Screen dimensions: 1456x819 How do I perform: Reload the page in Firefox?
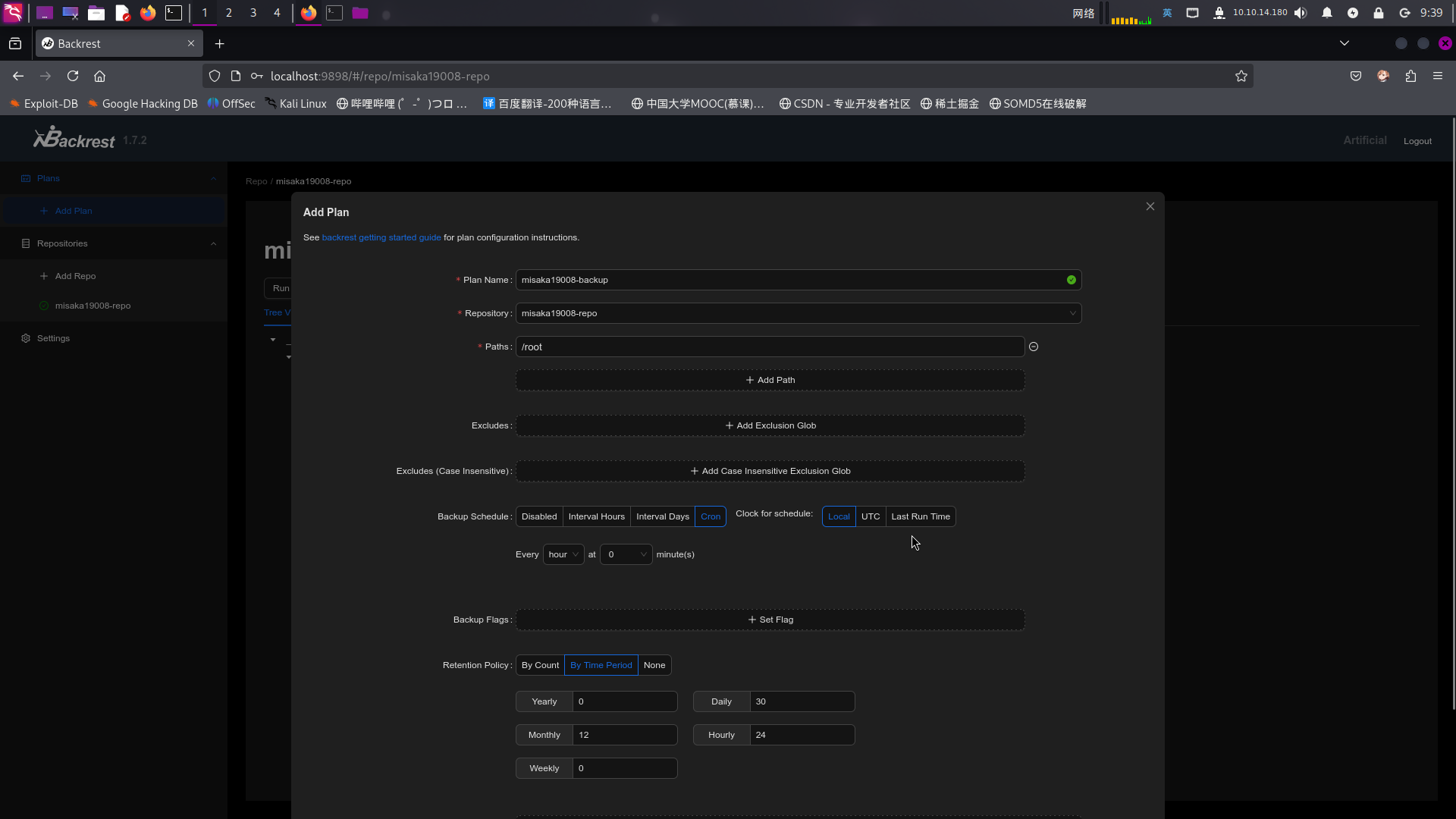(73, 76)
